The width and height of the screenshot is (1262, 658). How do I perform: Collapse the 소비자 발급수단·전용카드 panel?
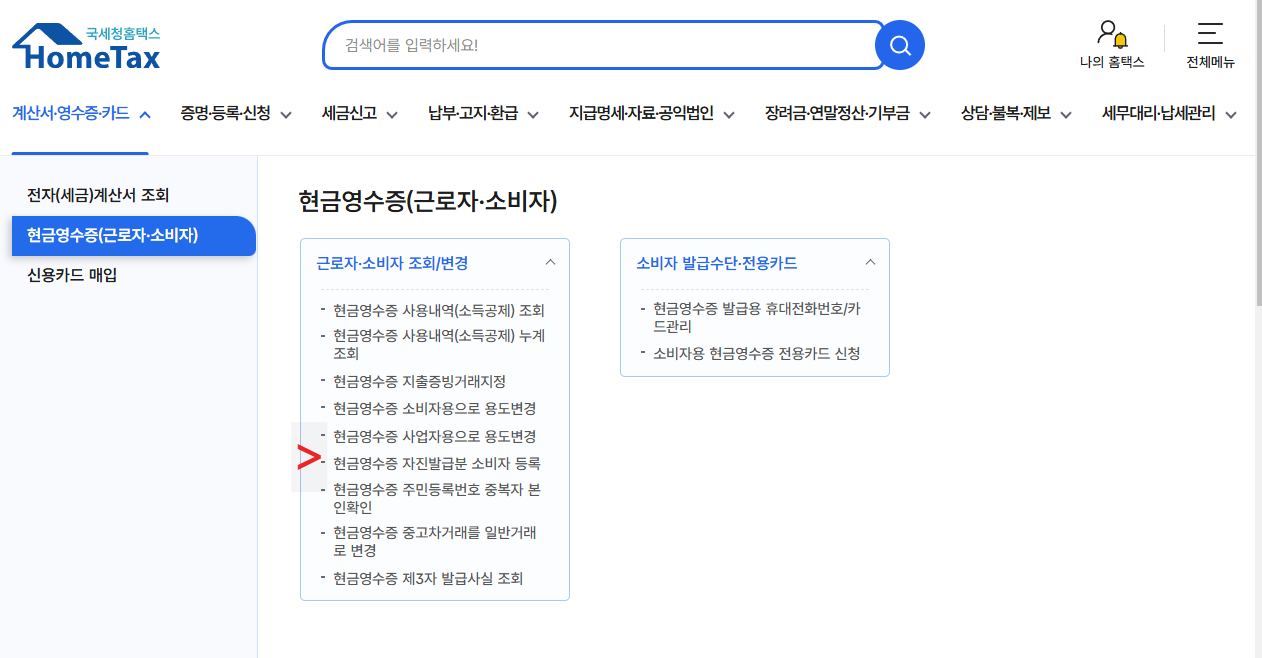(x=870, y=260)
